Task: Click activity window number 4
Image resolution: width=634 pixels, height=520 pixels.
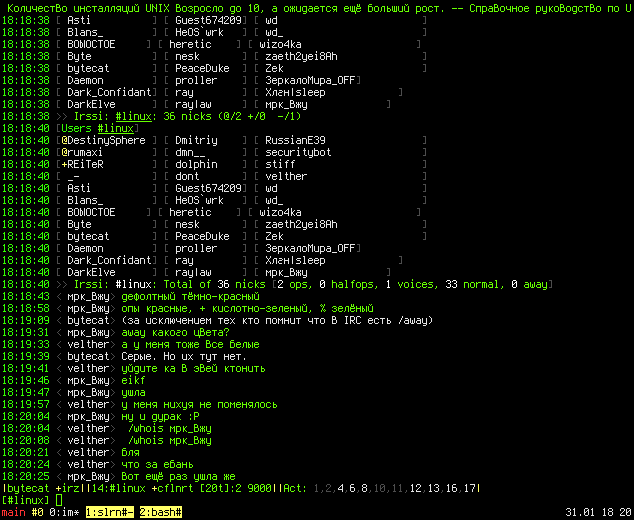Action: 340,488
